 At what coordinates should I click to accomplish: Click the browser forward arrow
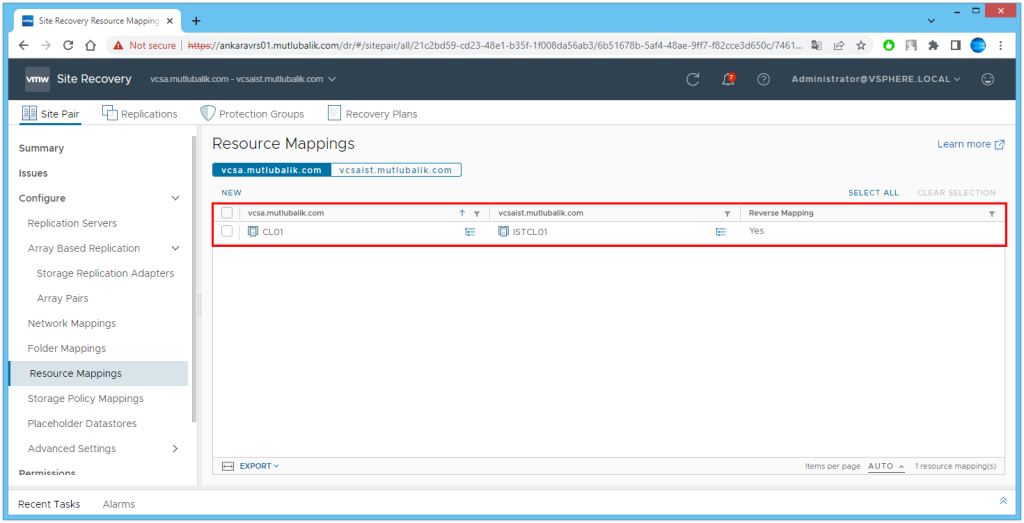tap(46, 46)
